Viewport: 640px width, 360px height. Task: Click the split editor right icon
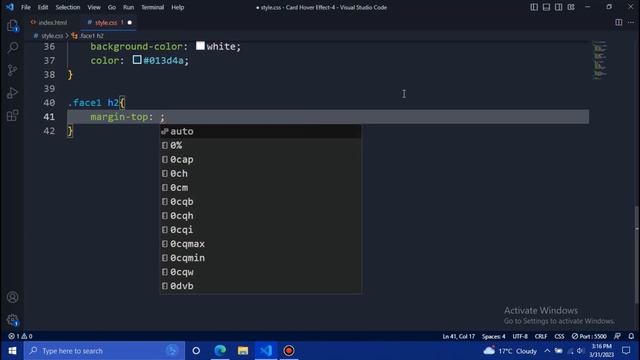(x=619, y=22)
